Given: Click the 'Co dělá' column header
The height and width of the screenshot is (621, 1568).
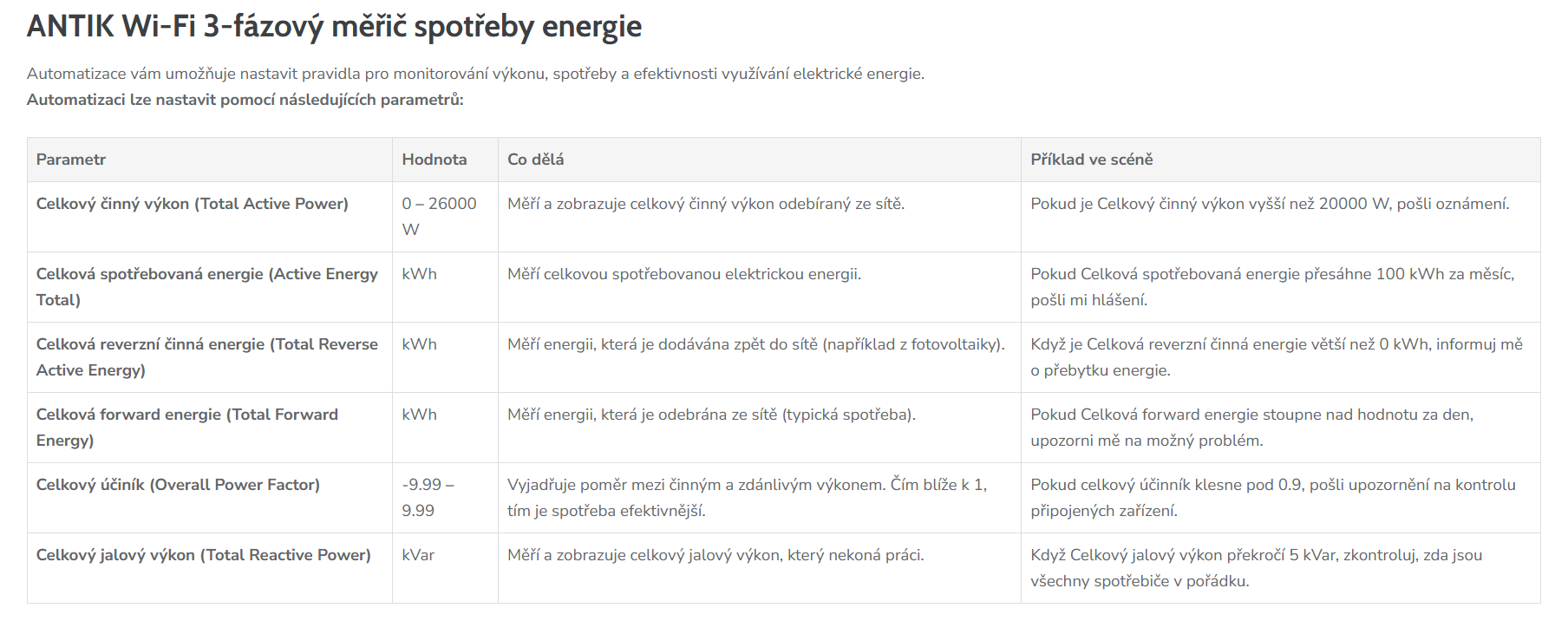Looking at the screenshot, I should pyautogui.click(x=535, y=160).
